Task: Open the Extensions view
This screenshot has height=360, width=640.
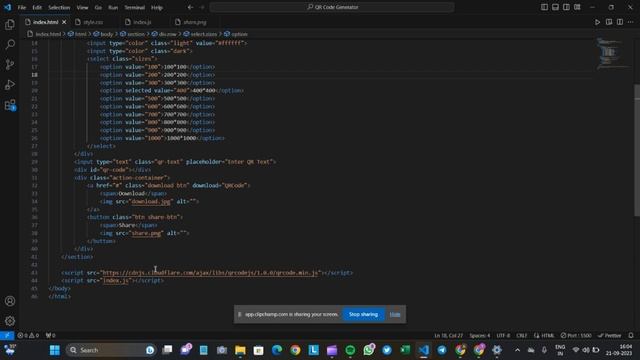Action: (10, 105)
